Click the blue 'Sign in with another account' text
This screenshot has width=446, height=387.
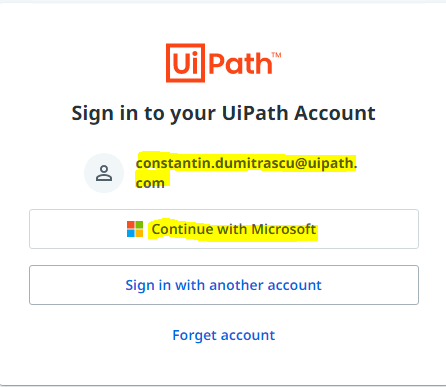coord(223,285)
